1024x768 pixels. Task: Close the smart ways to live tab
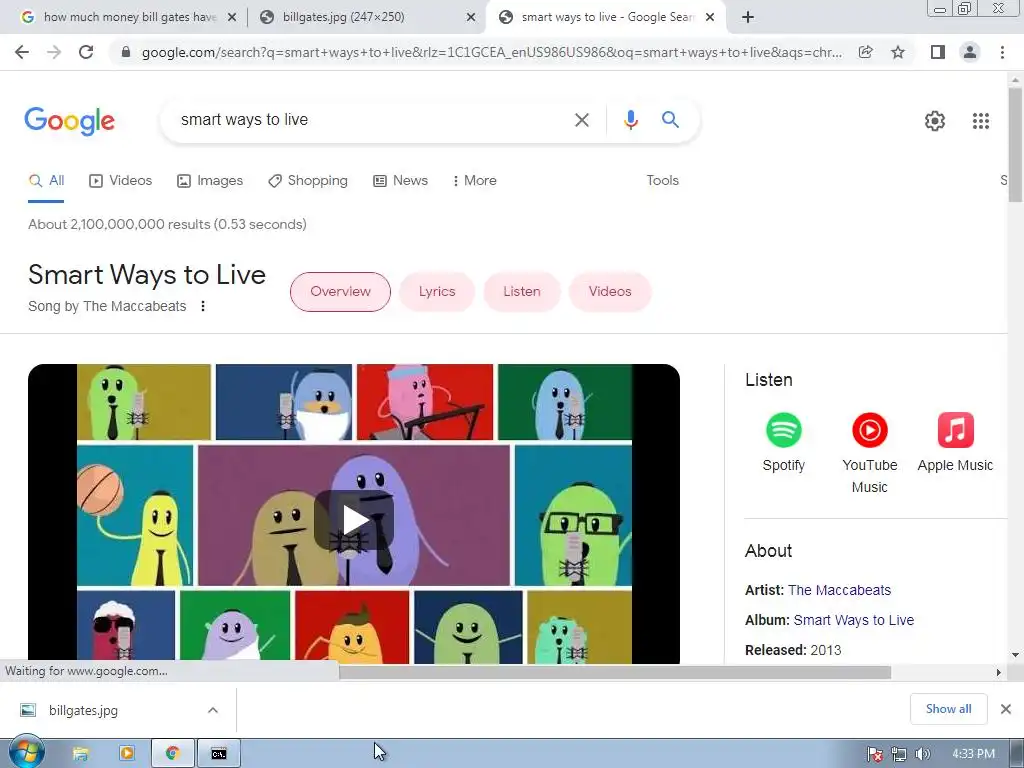(710, 18)
